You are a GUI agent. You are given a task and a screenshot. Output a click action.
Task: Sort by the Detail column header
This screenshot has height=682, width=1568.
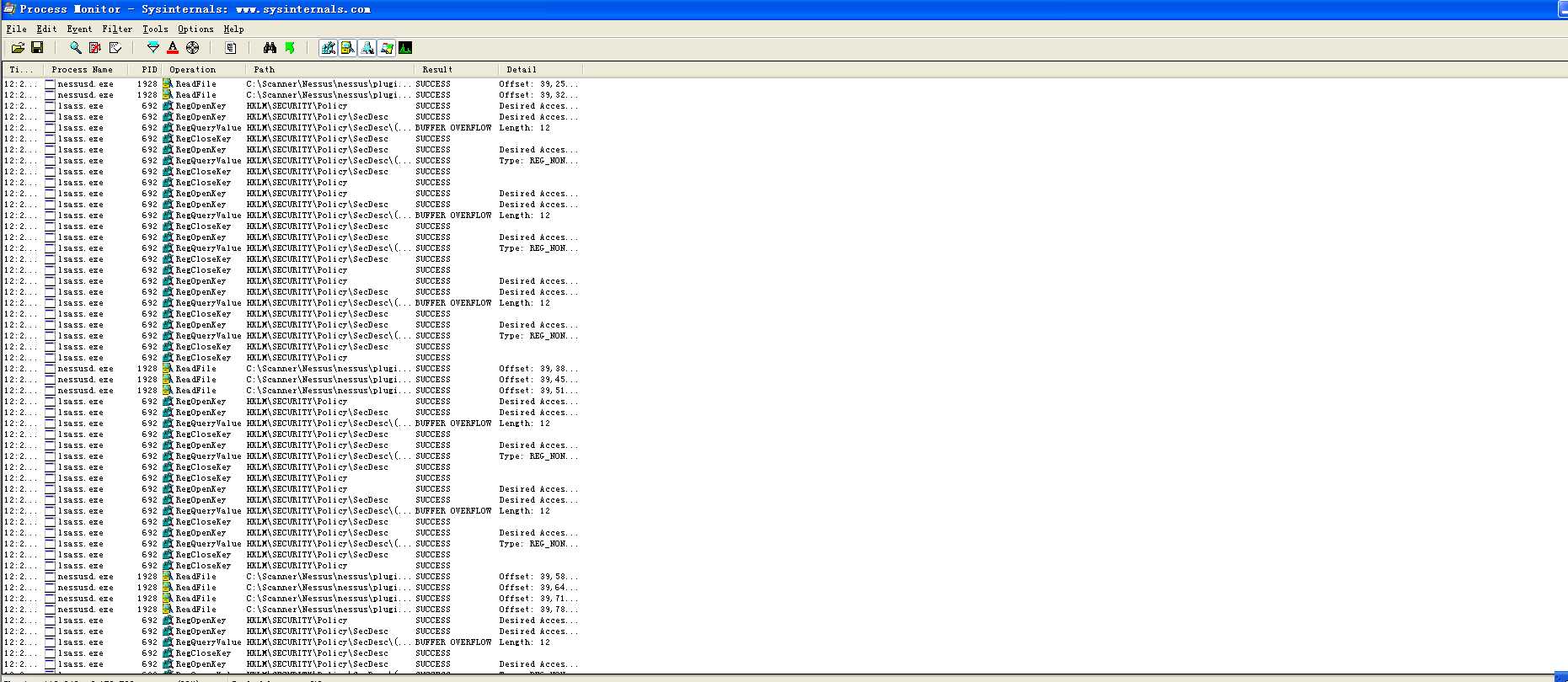(540, 70)
